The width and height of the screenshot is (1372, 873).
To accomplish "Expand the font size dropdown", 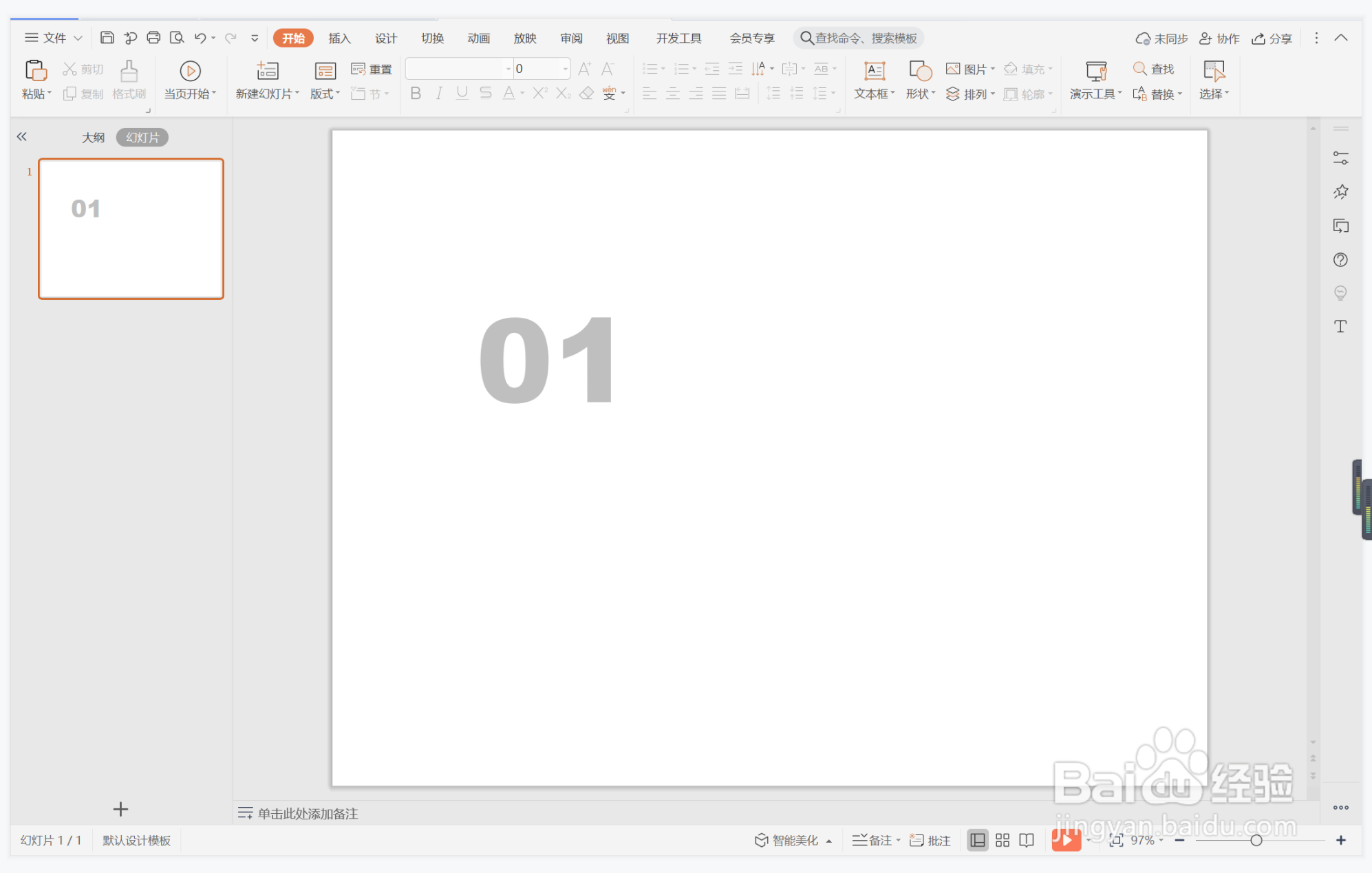I will click(565, 69).
